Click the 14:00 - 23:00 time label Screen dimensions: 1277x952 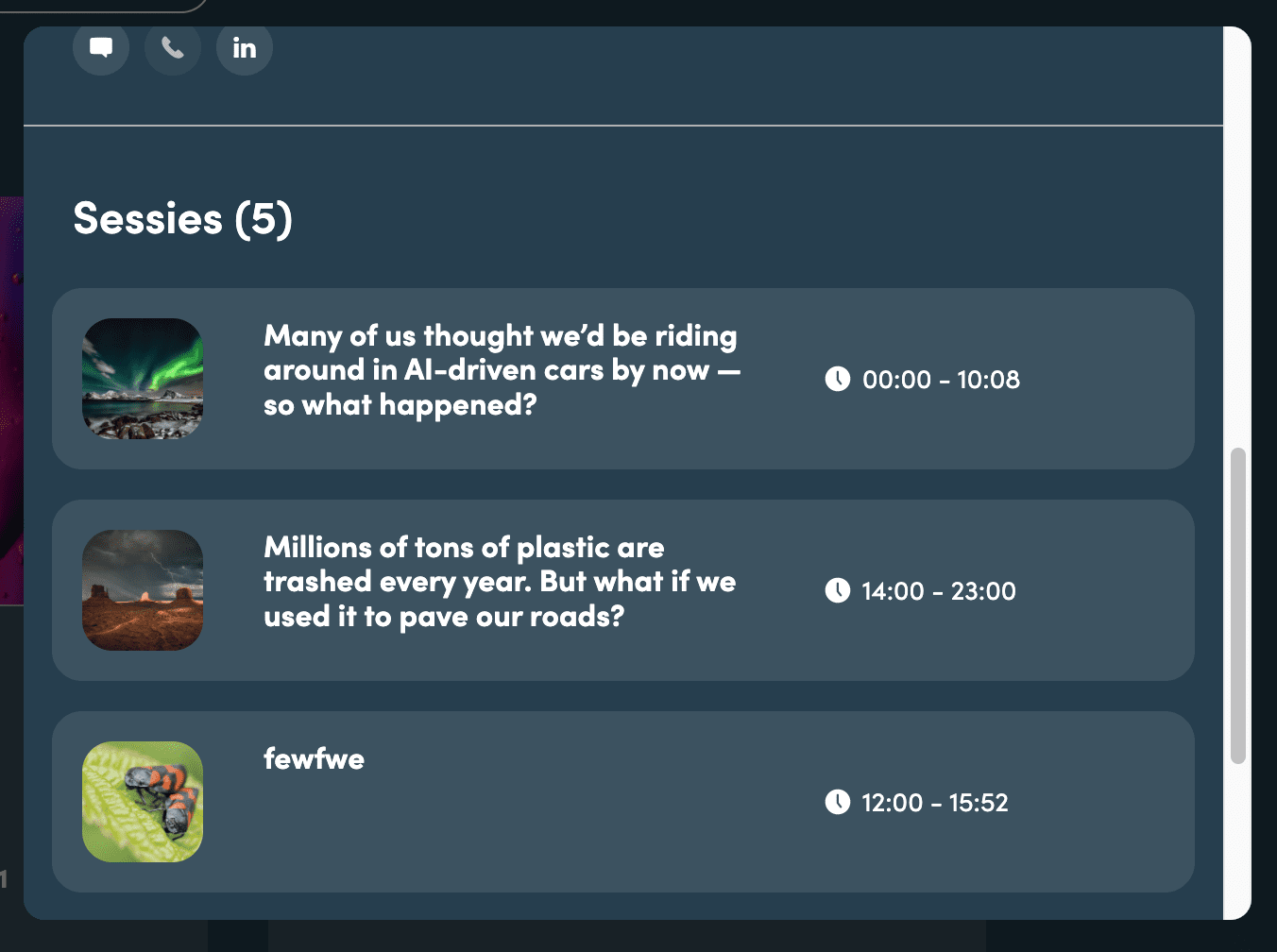939,591
